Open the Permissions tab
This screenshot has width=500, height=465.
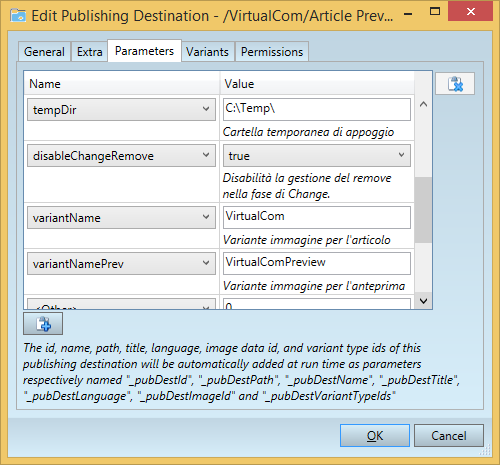click(272, 52)
